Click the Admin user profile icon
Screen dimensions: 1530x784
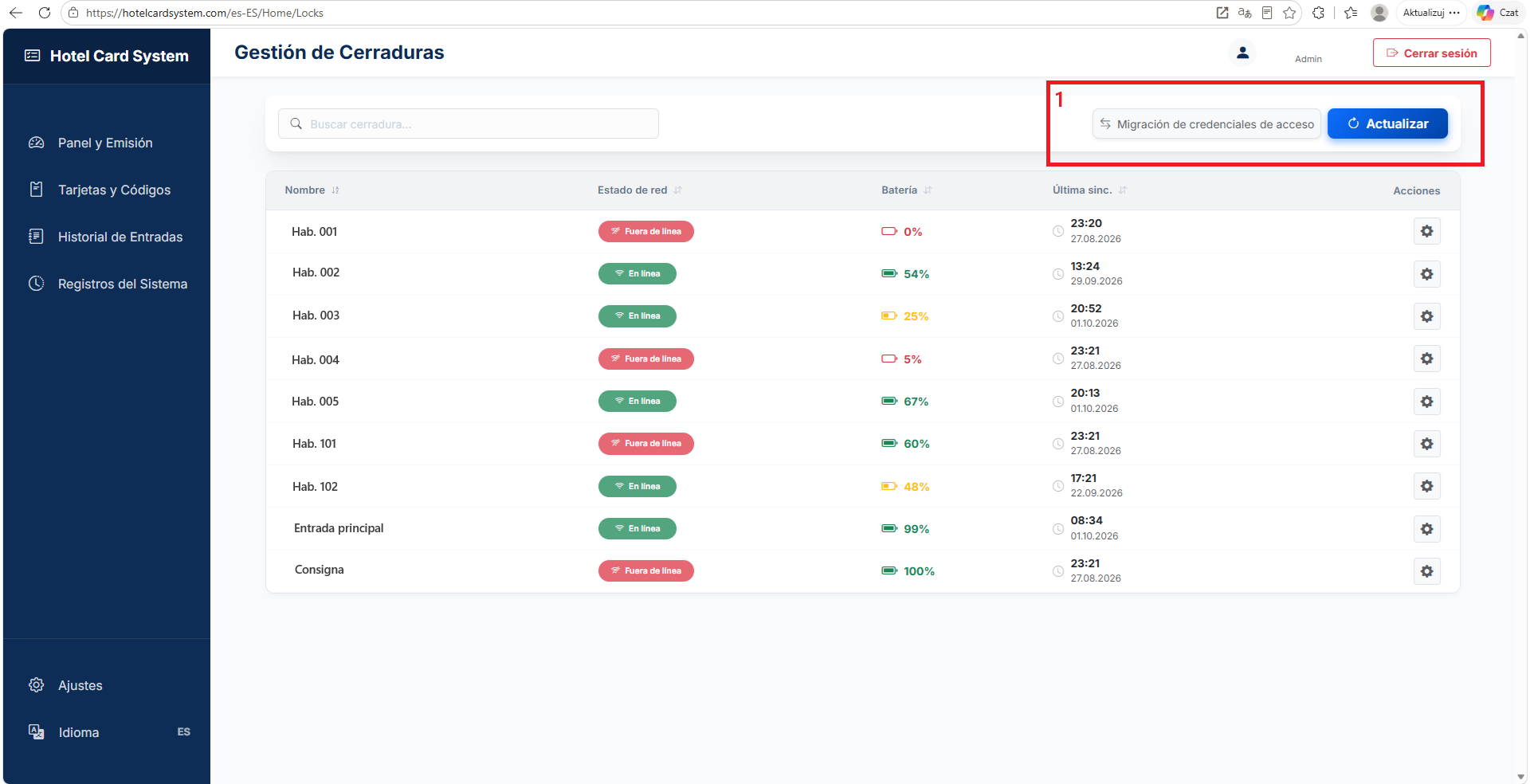pyautogui.click(x=1242, y=53)
